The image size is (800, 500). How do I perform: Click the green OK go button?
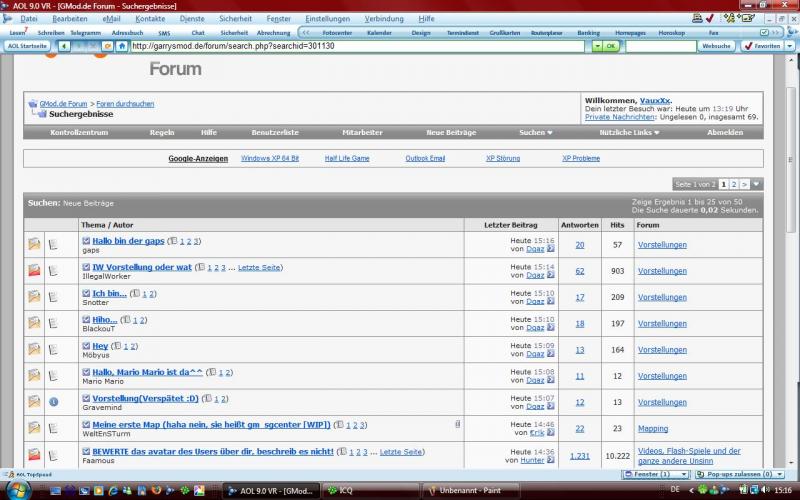click(x=605, y=46)
